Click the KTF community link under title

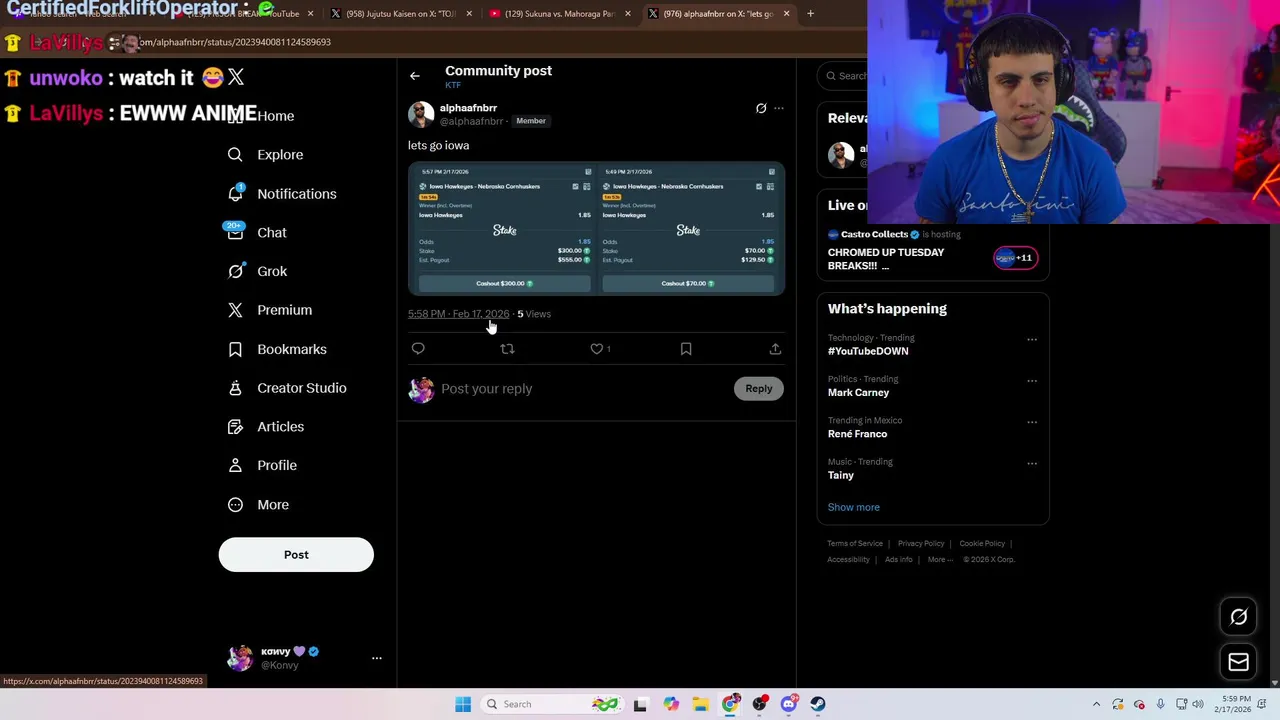[453, 86]
